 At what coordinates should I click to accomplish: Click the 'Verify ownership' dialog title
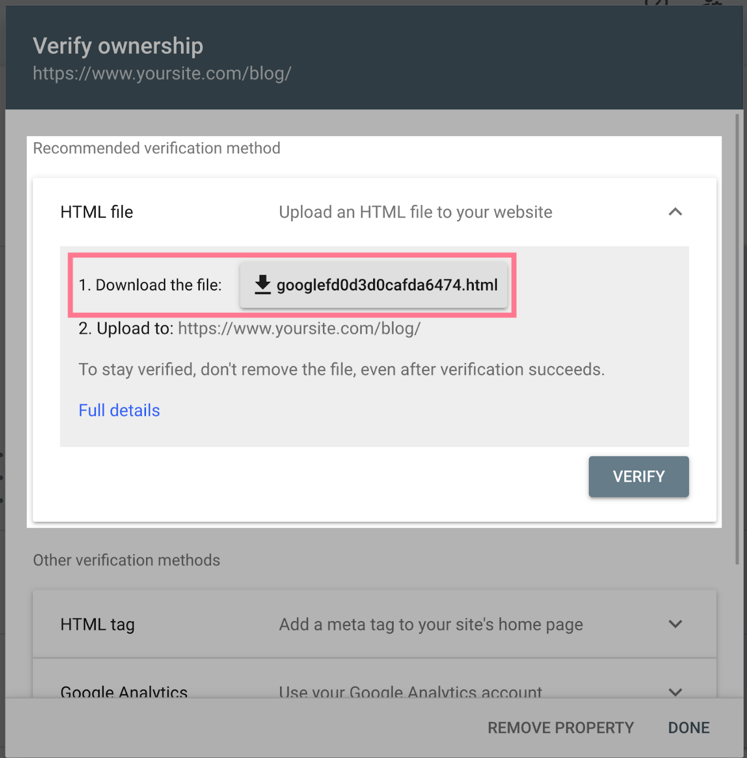(x=118, y=46)
